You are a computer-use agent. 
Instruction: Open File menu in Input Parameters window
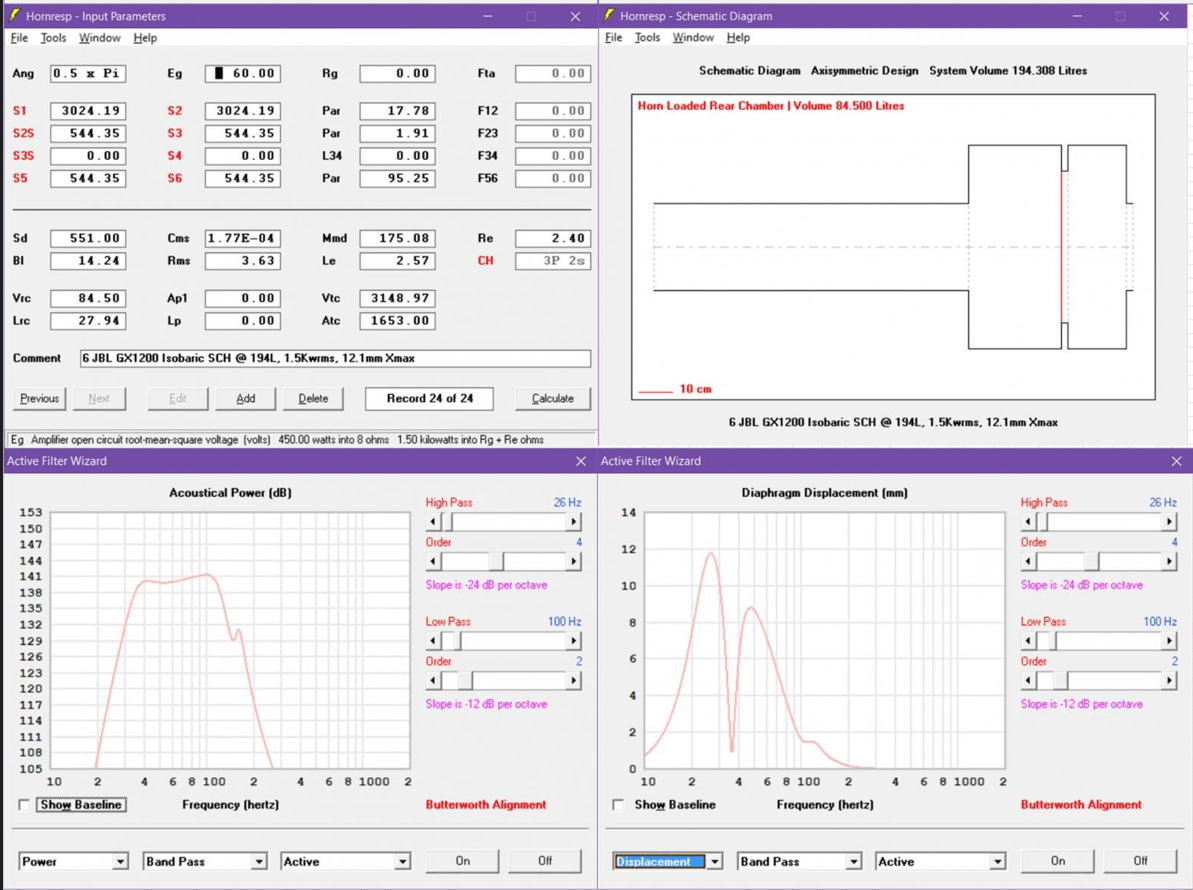[x=19, y=38]
